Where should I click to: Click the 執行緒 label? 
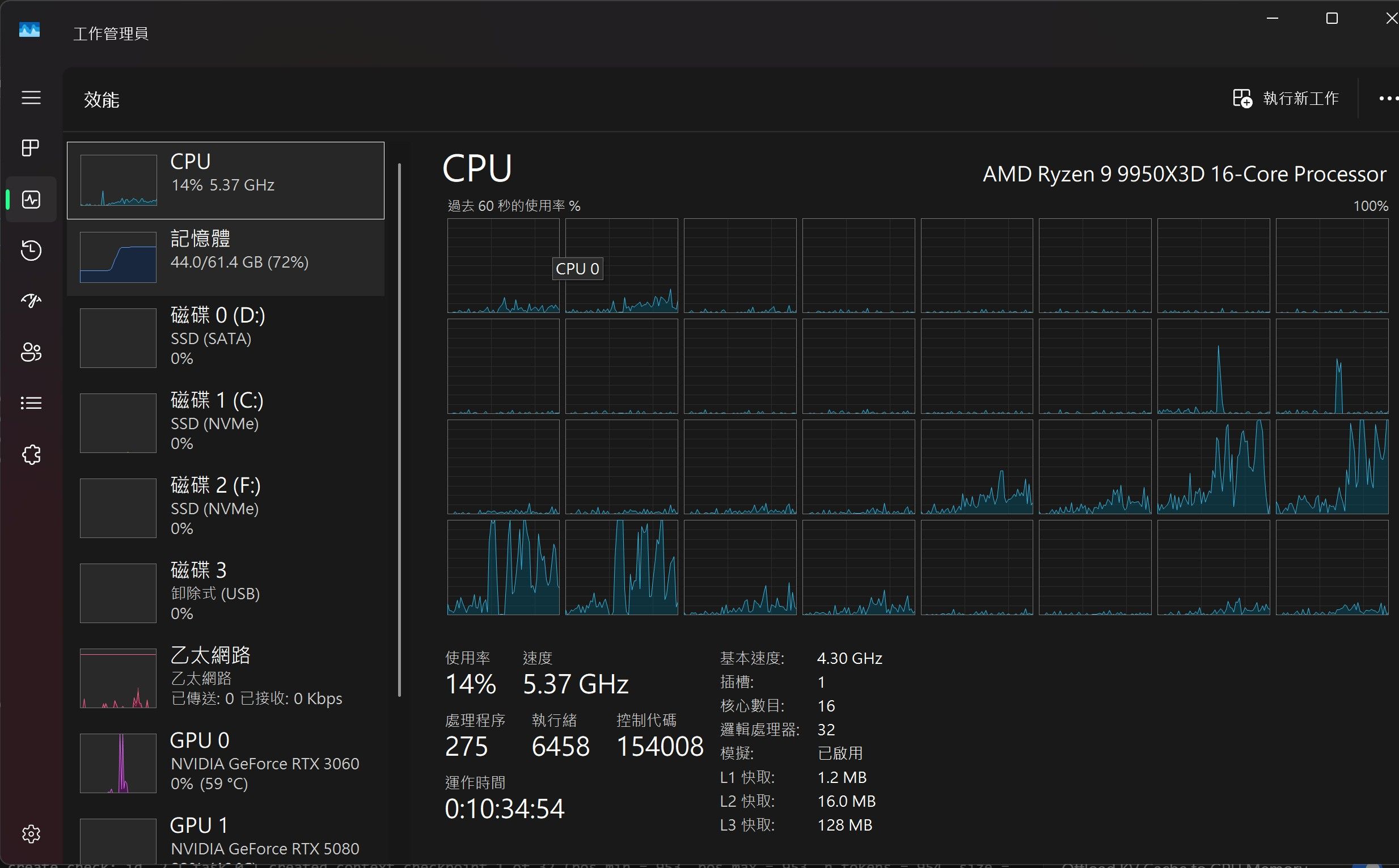[x=555, y=720]
